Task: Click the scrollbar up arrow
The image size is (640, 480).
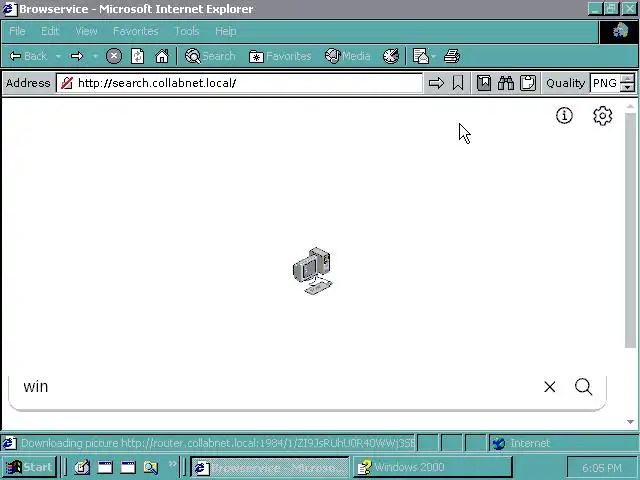Action: [x=630, y=107]
